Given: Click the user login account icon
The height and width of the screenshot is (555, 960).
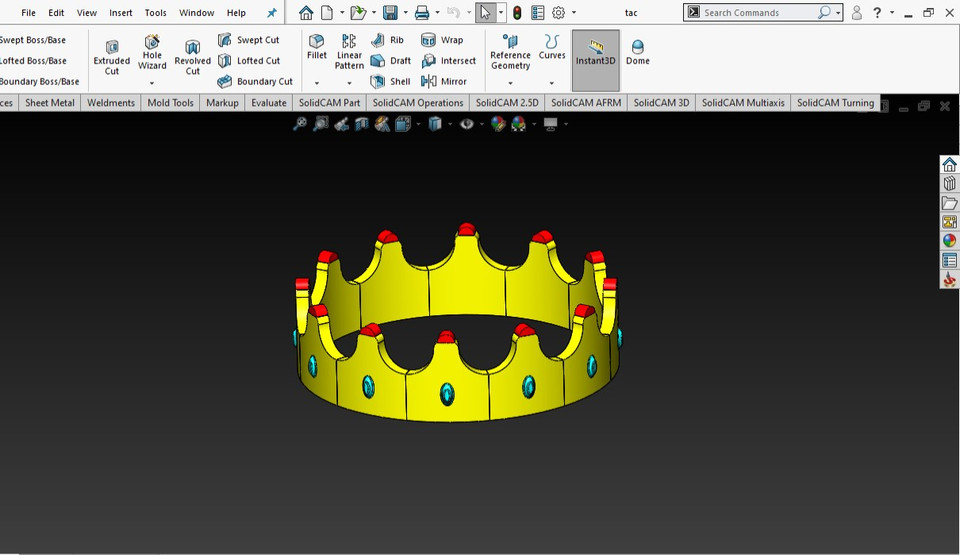Looking at the screenshot, I should 857,12.
